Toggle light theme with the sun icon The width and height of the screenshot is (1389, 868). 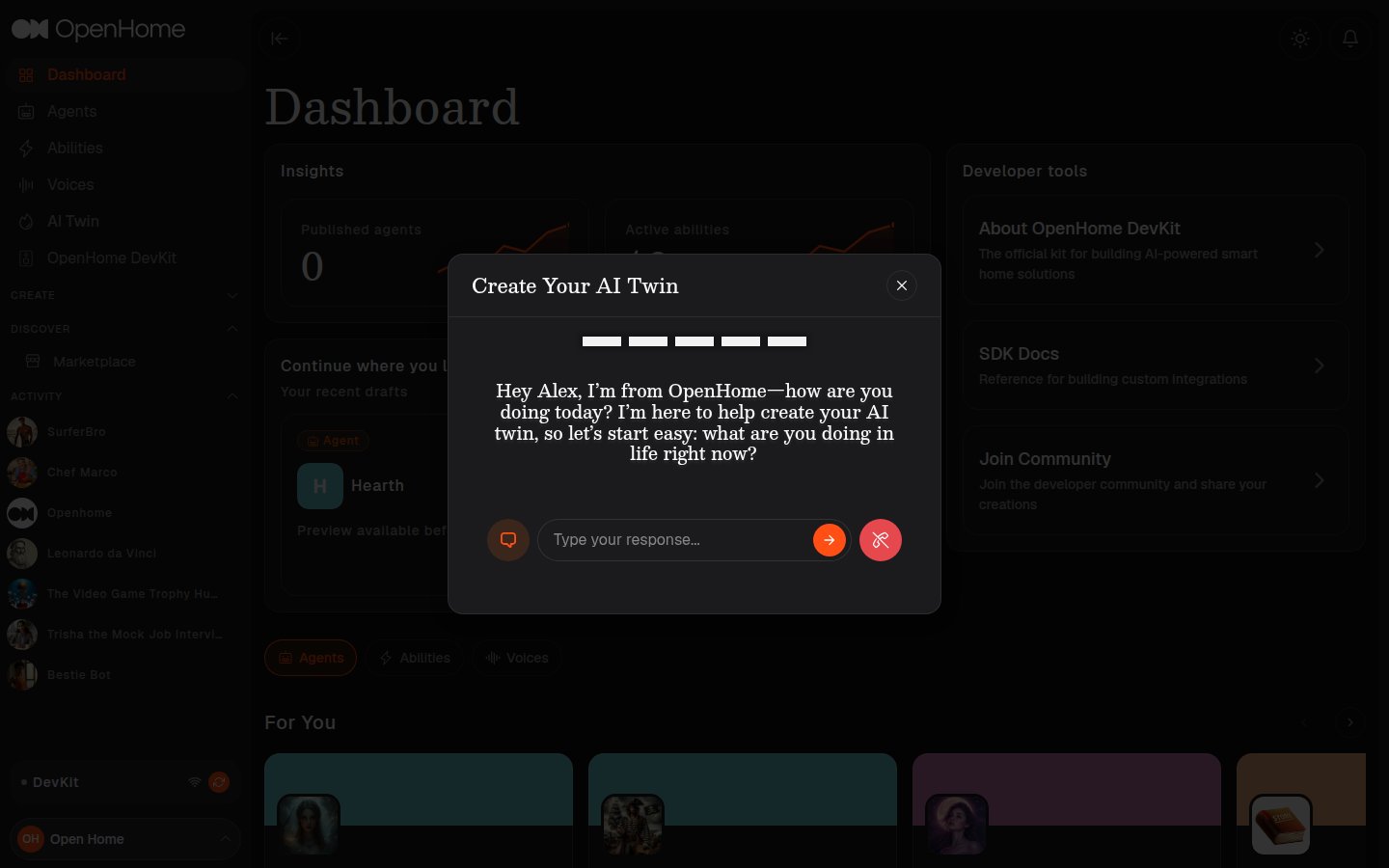point(1300,39)
